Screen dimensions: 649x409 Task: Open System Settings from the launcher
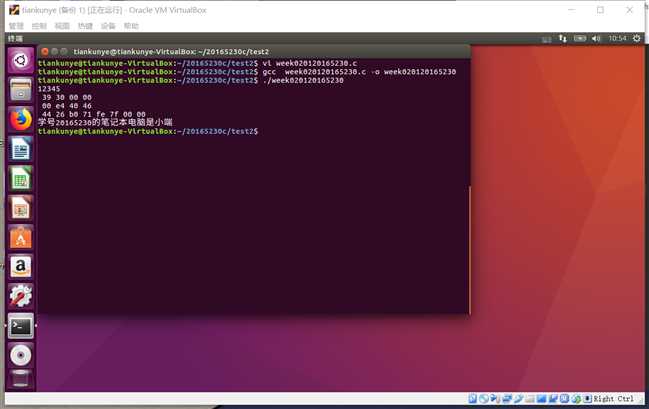click(20, 296)
